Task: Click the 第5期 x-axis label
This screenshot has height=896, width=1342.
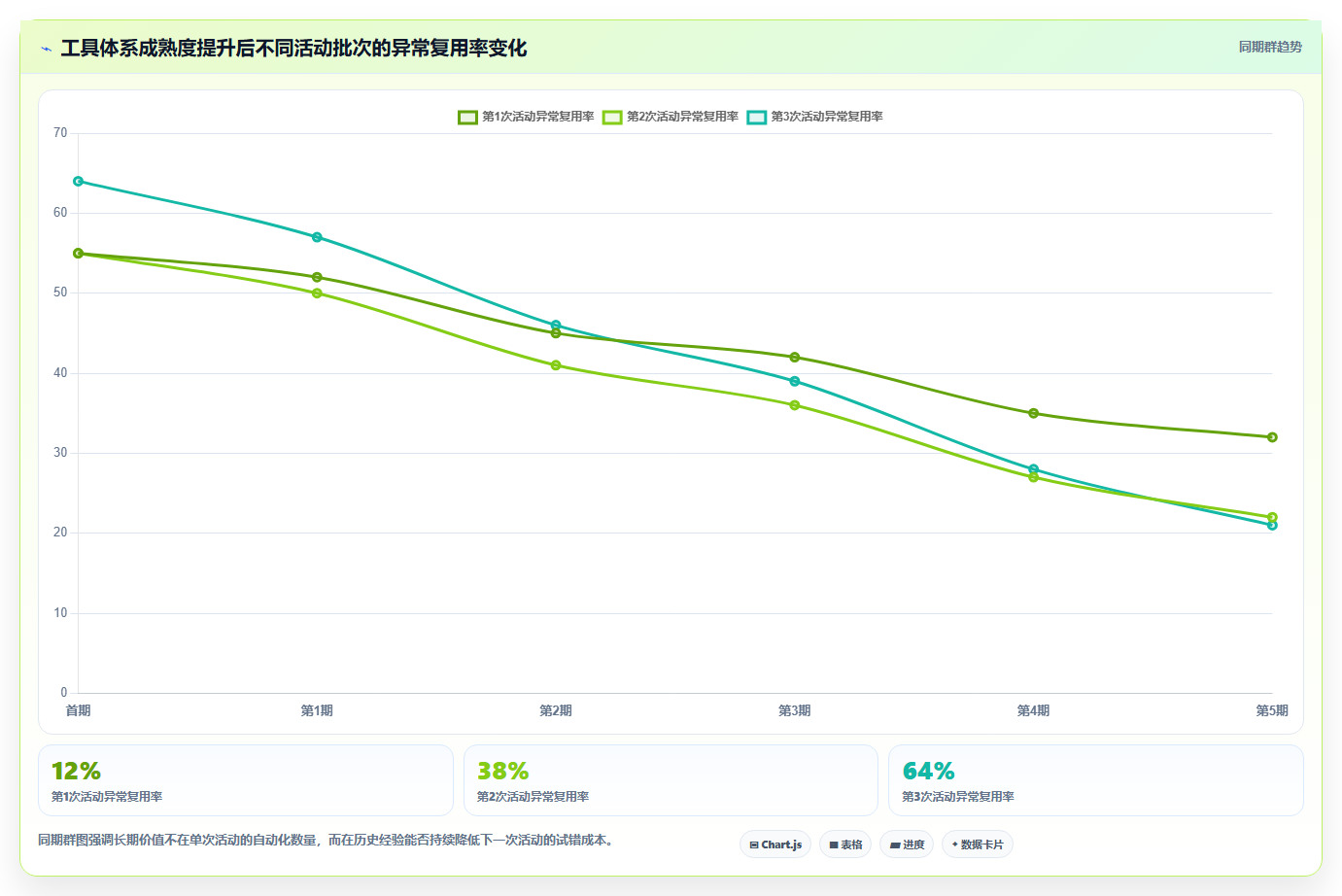Action: 1272,710
